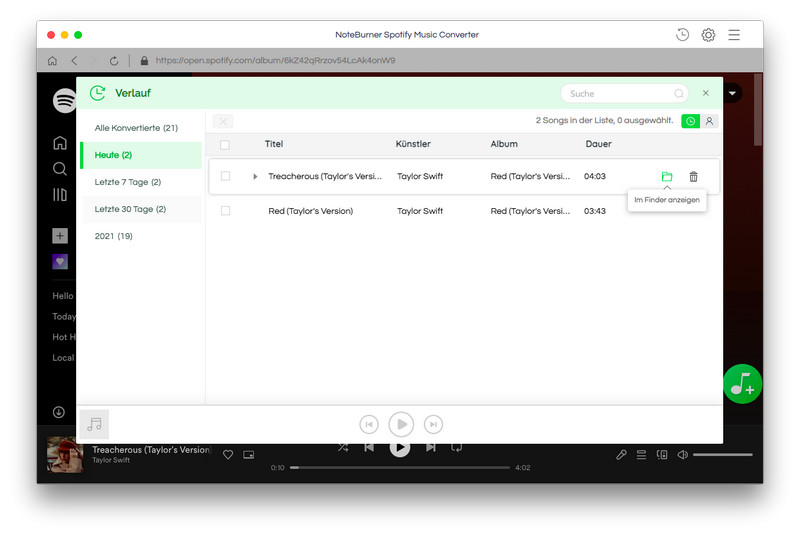The width and height of the screenshot is (800, 536).
Task: Select the 'Letzte 7 Tage (2)' filter
Action: point(128,182)
